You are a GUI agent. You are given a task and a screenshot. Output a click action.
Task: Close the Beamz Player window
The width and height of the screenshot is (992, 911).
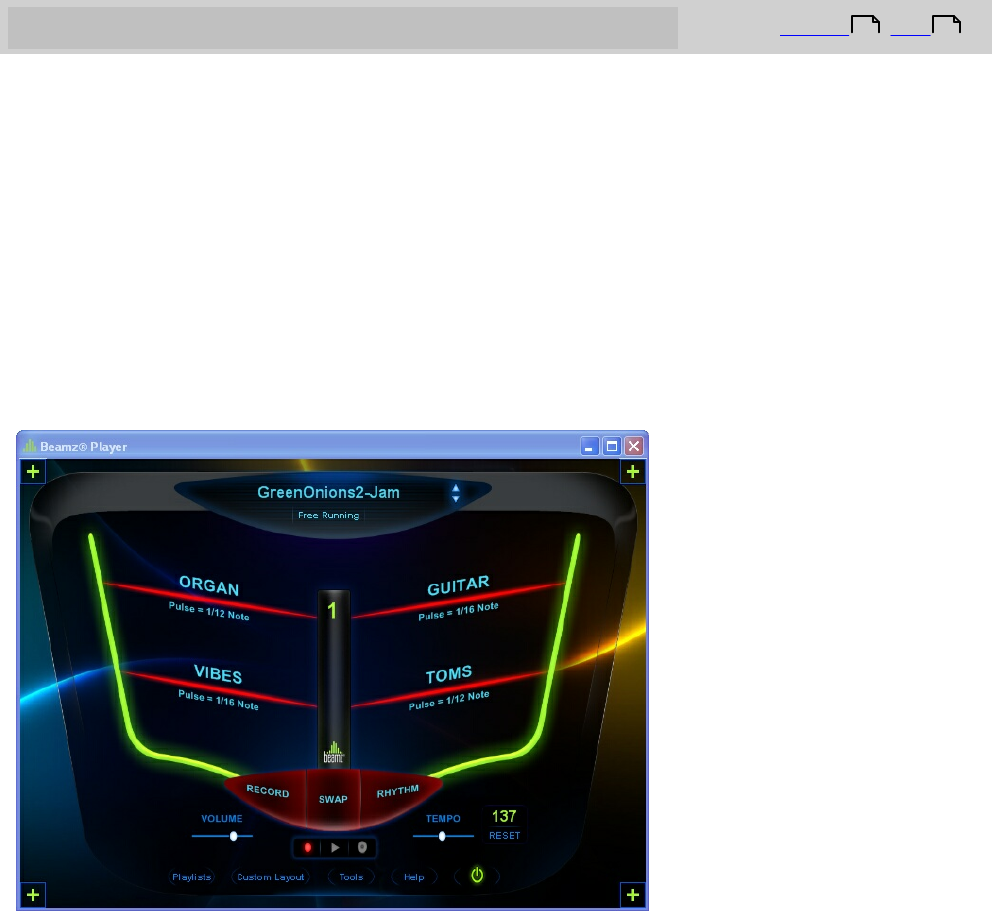pos(634,446)
